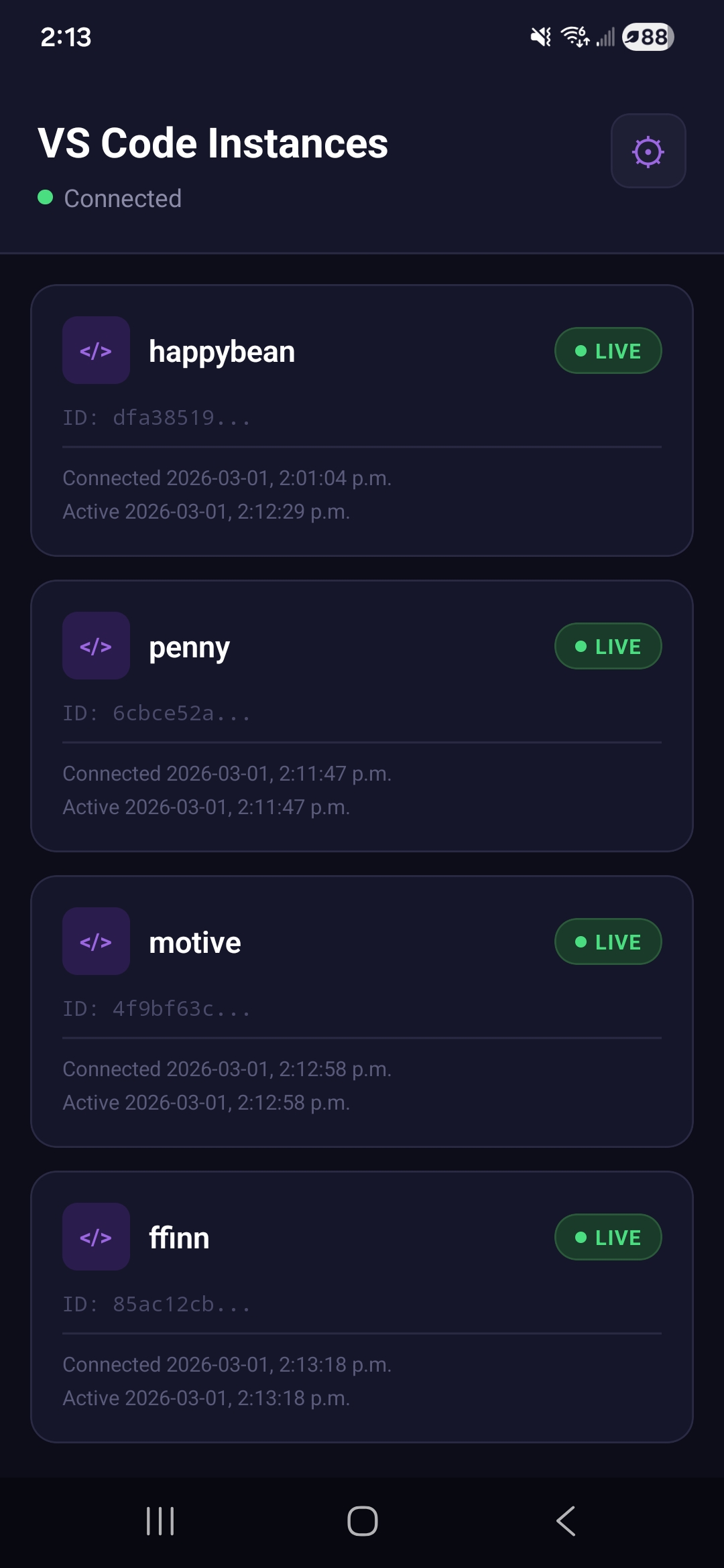The height and width of the screenshot is (1568, 724).
Task: Expand the truncated ID on motive
Action: click(x=156, y=1008)
